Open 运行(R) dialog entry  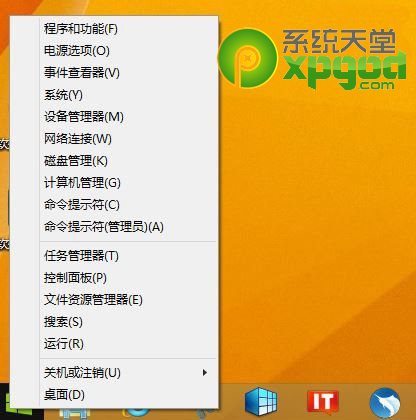114,344
